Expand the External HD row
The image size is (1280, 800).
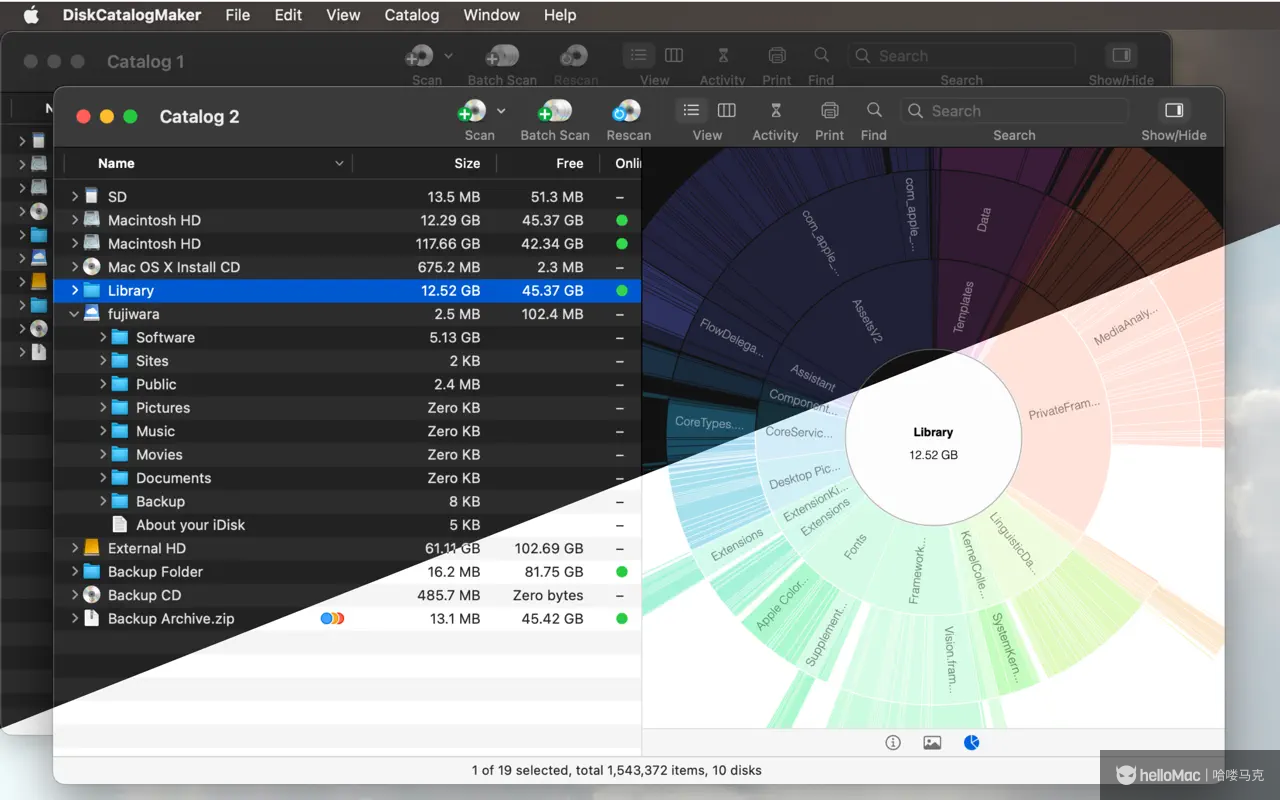[x=74, y=548]
